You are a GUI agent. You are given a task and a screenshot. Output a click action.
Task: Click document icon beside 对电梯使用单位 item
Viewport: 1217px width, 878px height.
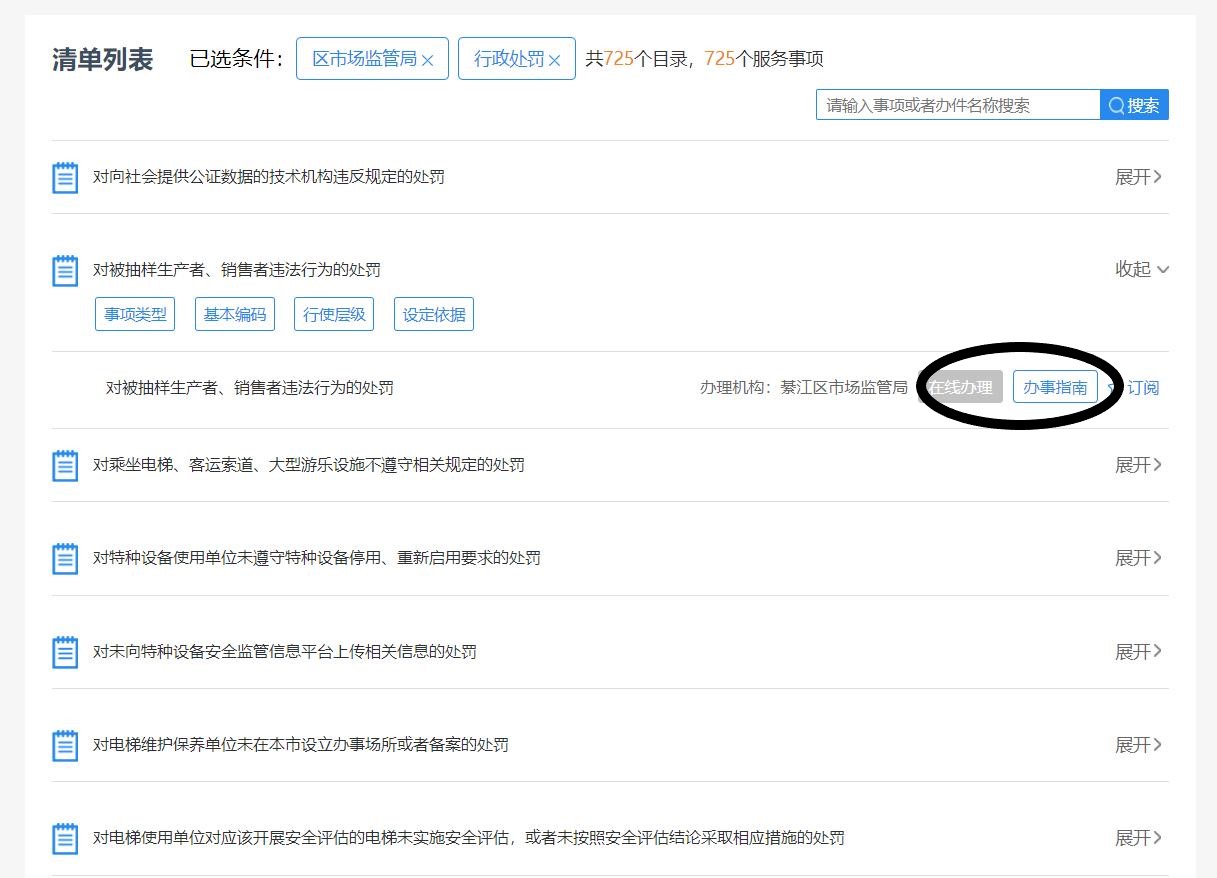(x=65, y=838)
